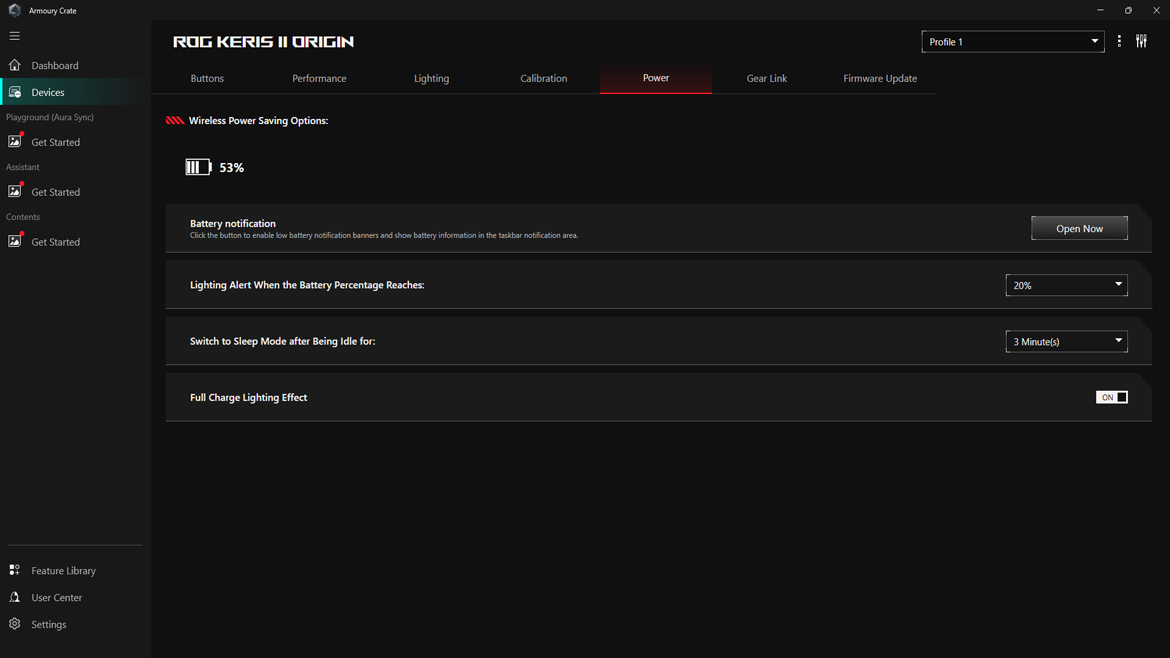1170x658 pixels.
Task: Click the Devices icon in the sidebar
Action: (15, 92)
